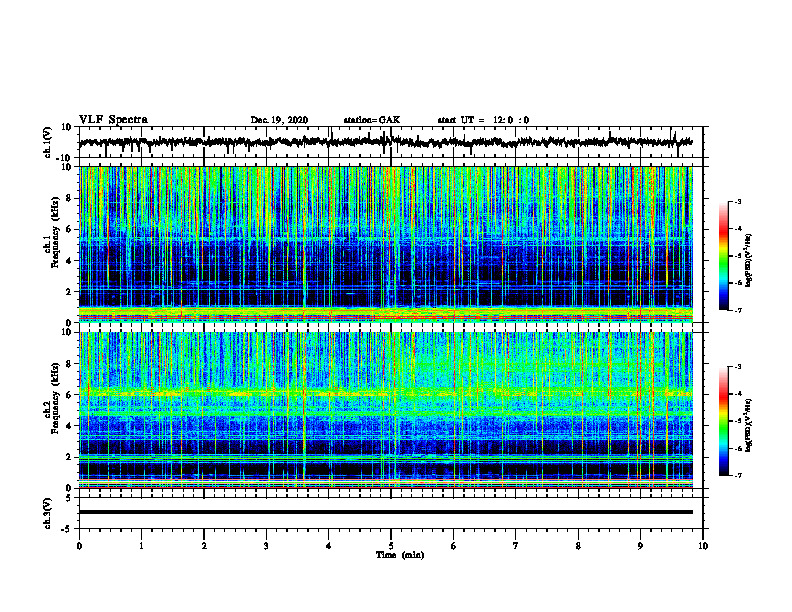Click the "-4" label on ch.2 color bar
Image resolution: width=792 pixels, height=612 pixels.
tap(737, 394)
